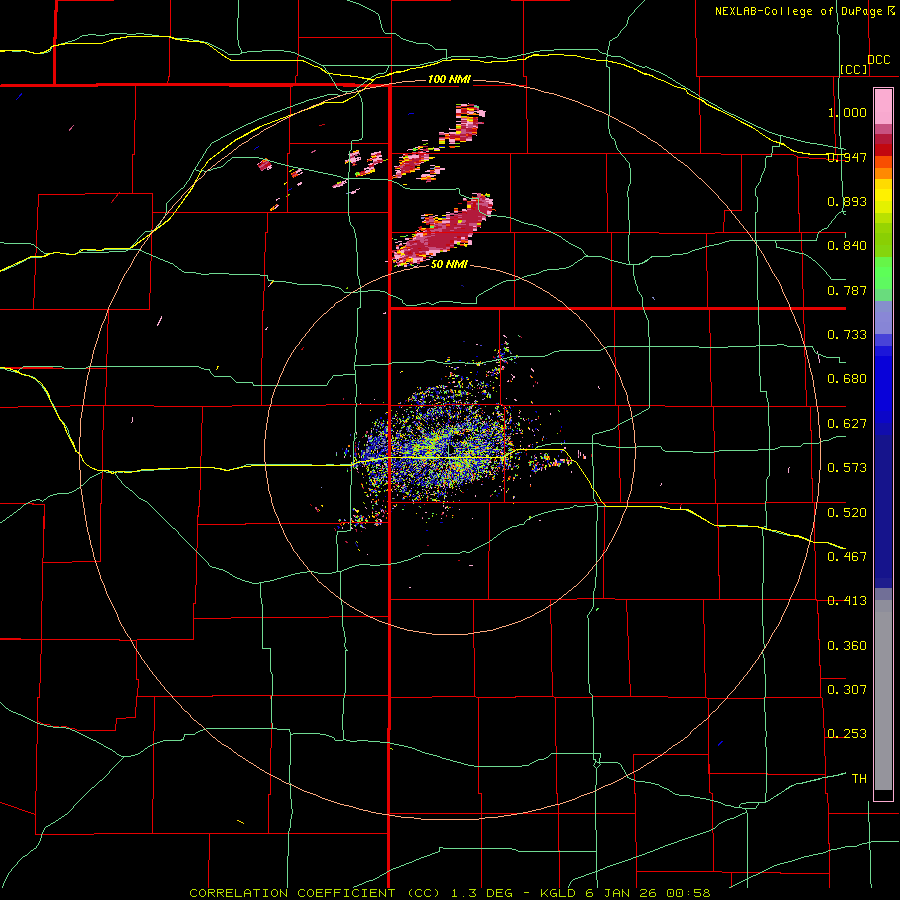The width and height of the screenshot is (900, 900).
Task: Select the 0.787 color scale value
Action: [x=847, y=290]
